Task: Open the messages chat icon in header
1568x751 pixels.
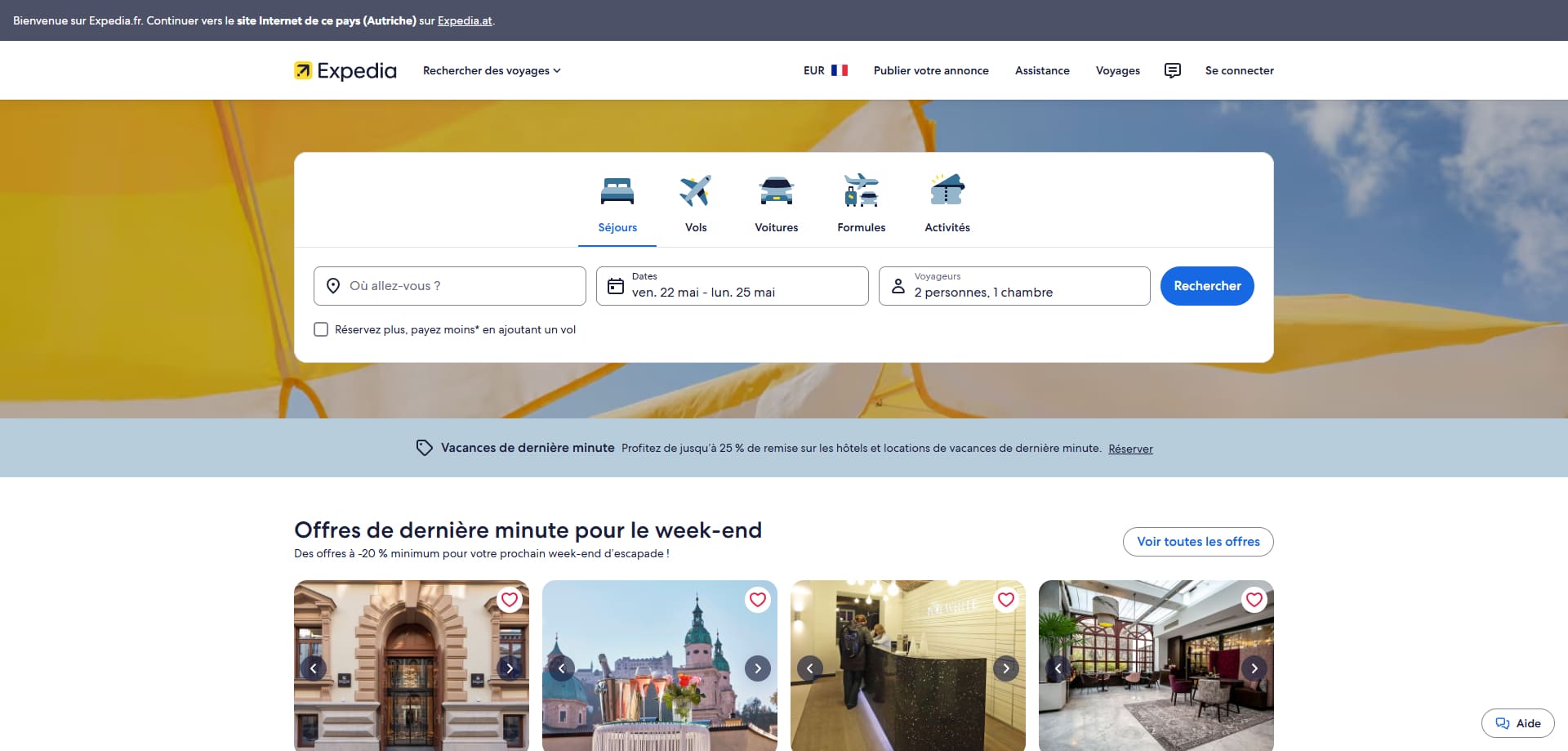Action: coord(1173,70)
